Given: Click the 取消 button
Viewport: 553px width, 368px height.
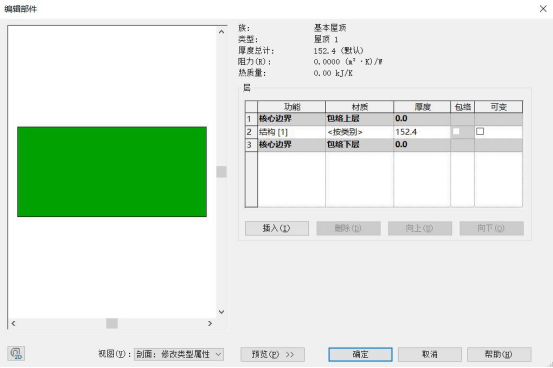Looking at the screenshot, I should click(x=430, y=354).
